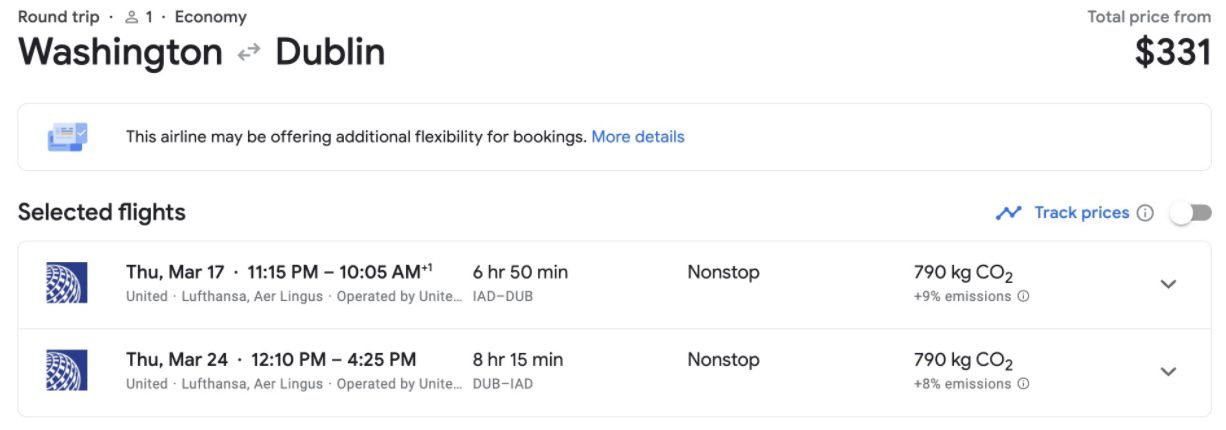
Task: Click the Track prices trend icon
Action: [x=1008, y=213]
